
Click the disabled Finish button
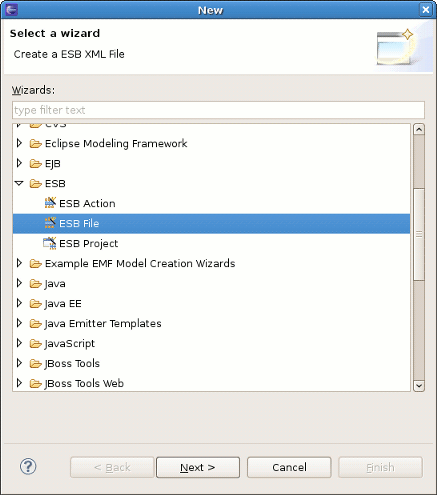click(x=380, y=467)
